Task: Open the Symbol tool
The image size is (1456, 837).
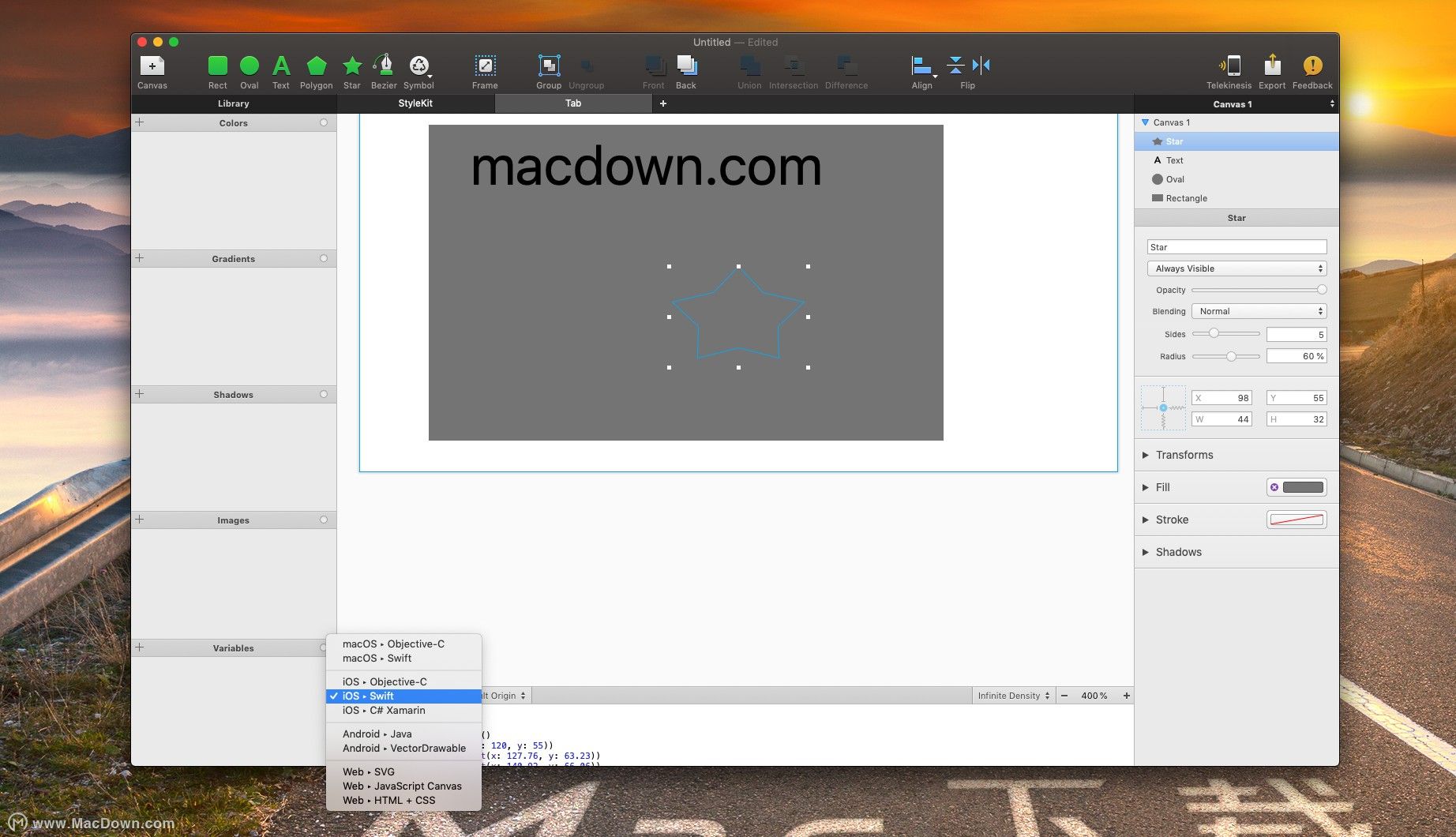Action: (418, 66)
